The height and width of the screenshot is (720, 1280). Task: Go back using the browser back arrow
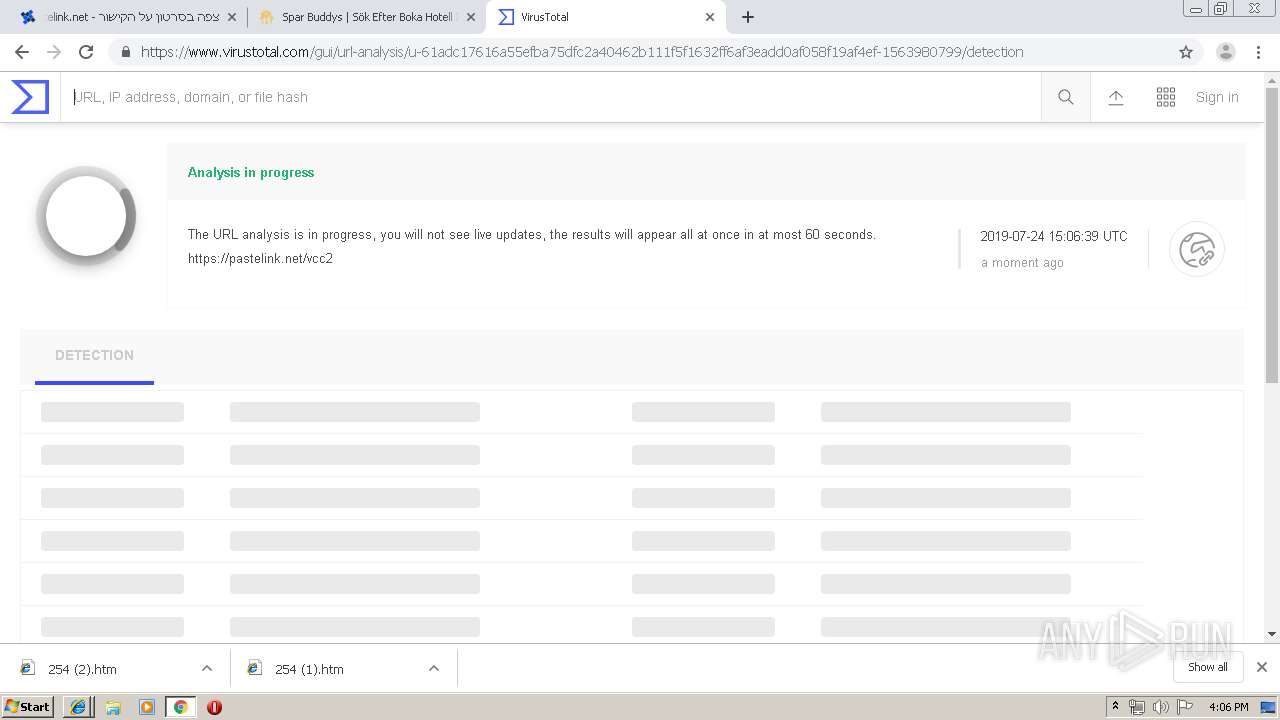click(22, 52)
